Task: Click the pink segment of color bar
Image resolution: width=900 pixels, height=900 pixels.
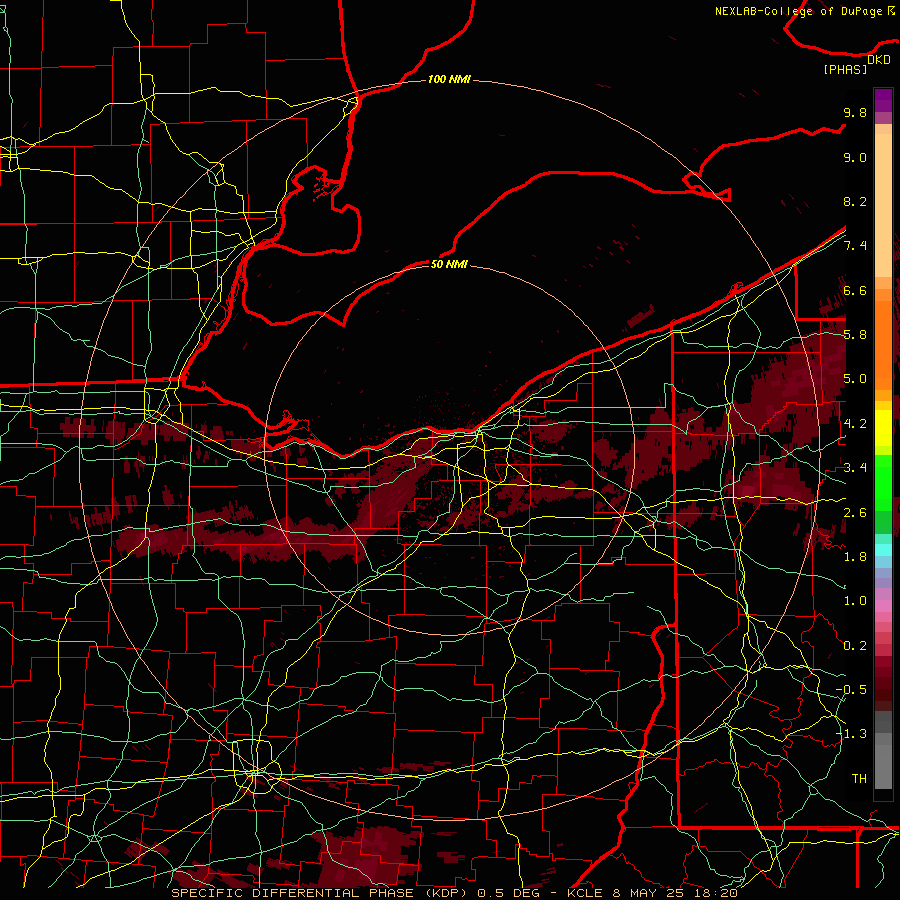Action: [883, 606]
